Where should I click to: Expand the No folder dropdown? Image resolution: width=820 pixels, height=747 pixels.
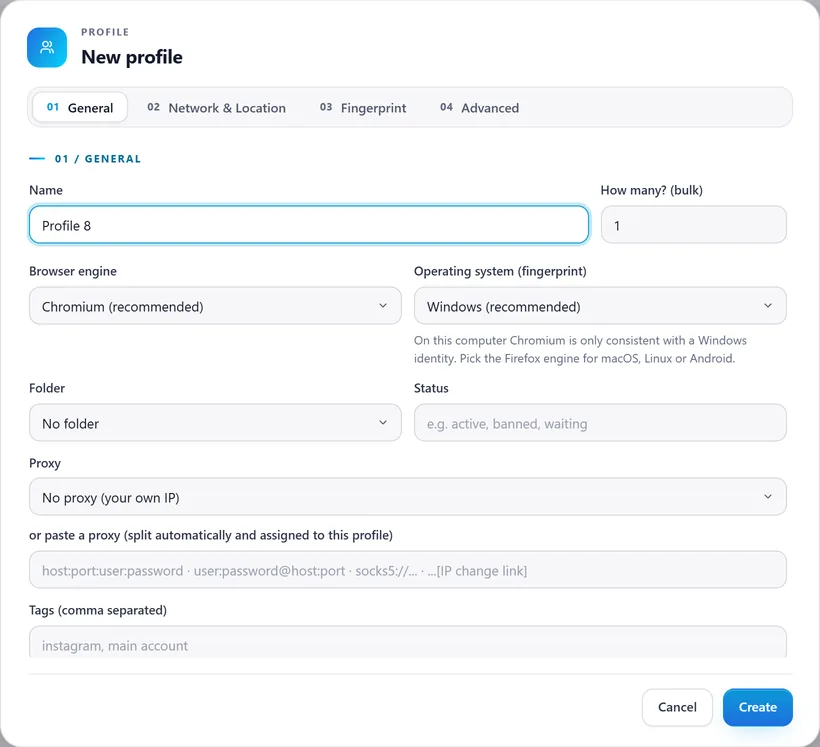coord(215,423)
